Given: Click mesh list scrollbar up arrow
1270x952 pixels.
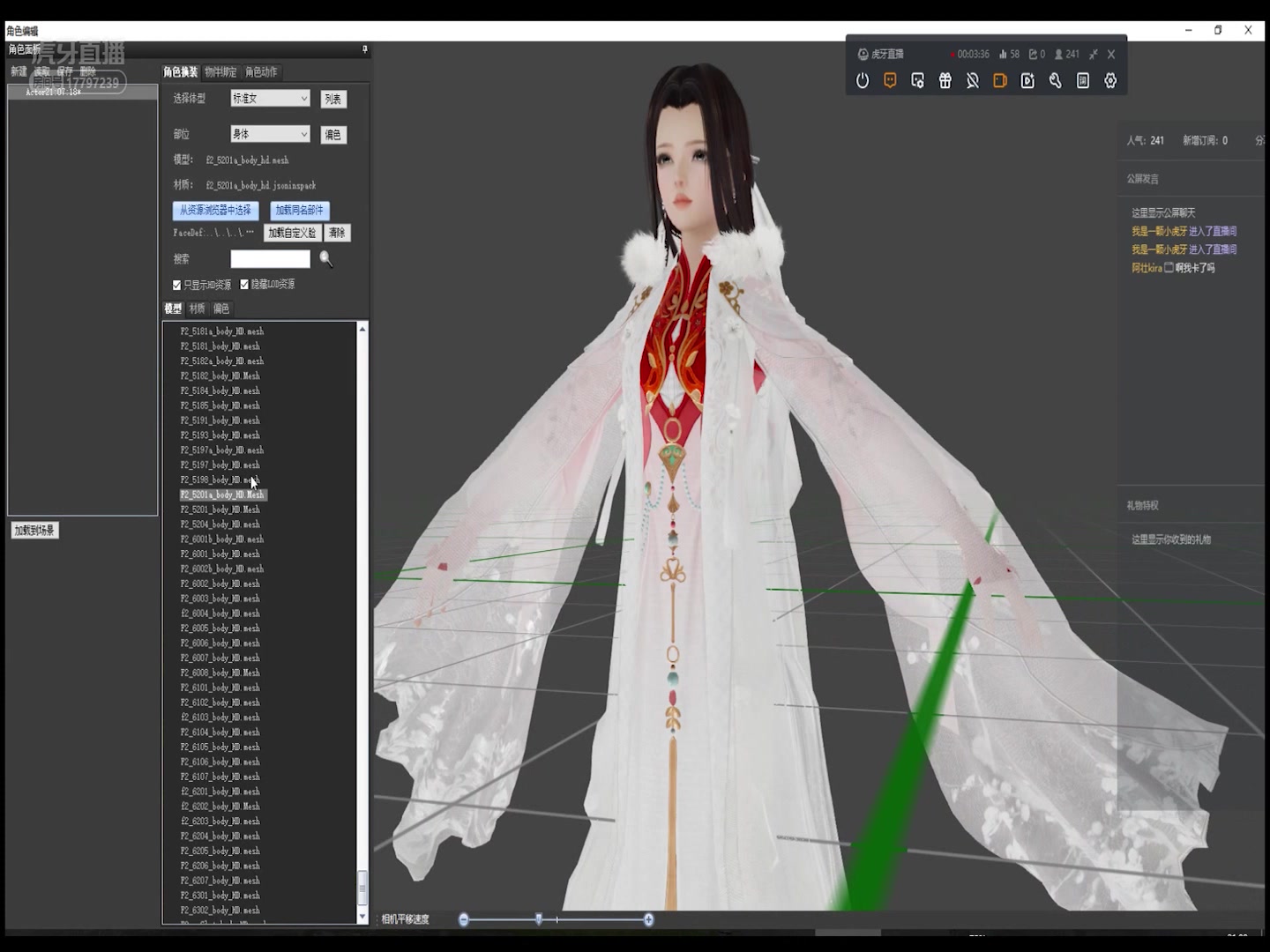Looking at the screenshot, I should pyautogui.click(x=362, y=329).
